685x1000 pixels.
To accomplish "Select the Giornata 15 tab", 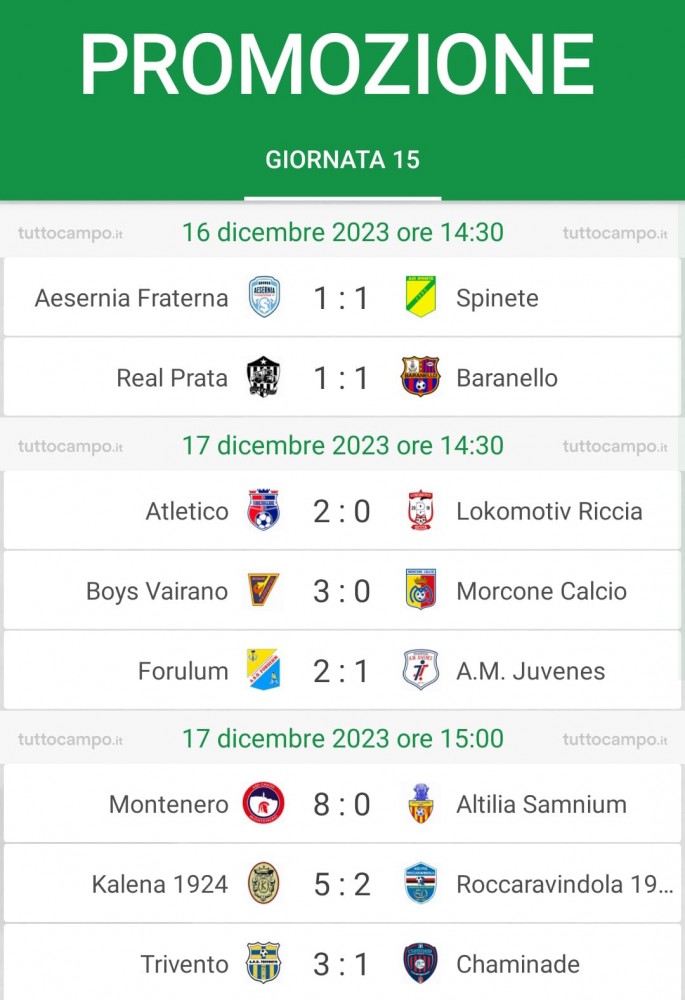I will (342, 159).
